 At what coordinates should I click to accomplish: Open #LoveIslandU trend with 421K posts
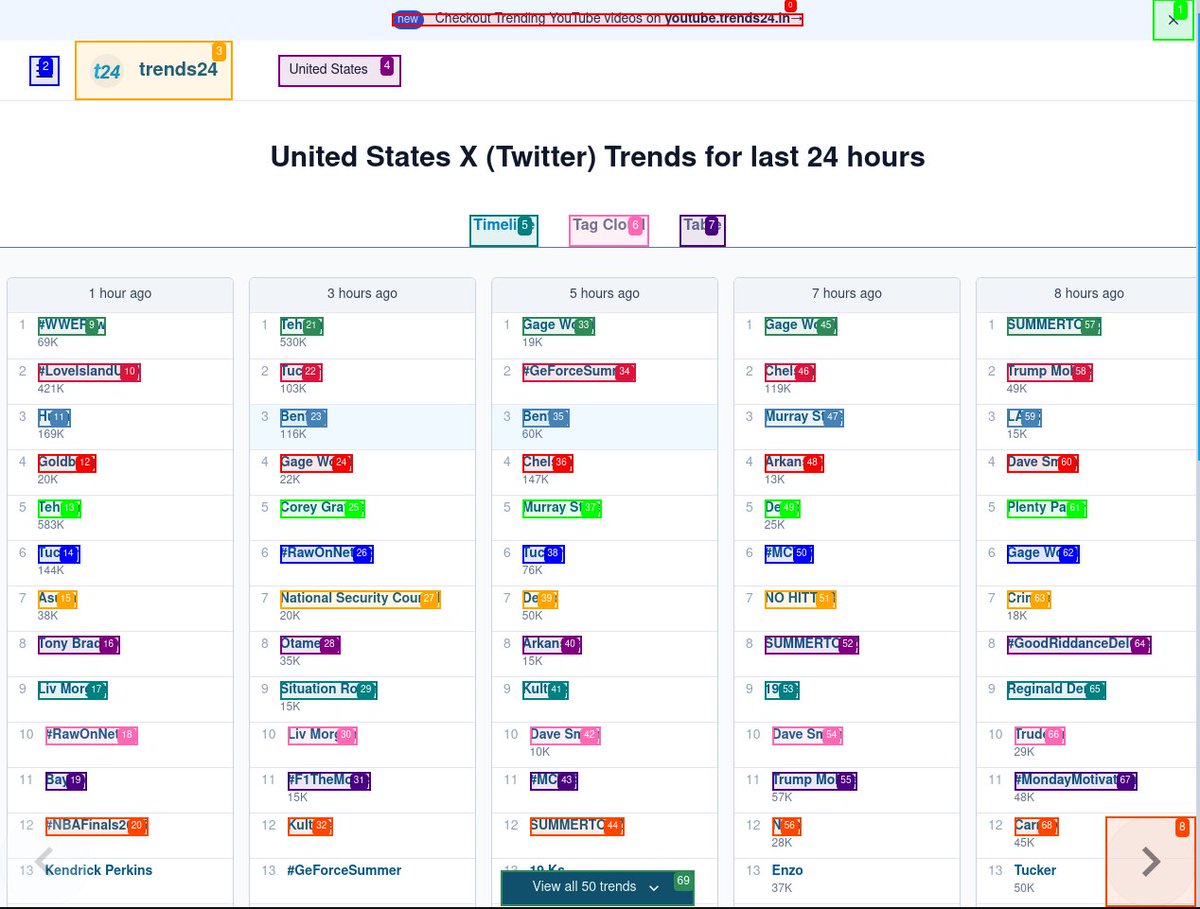pyautogui.click(x=89, y=371)
